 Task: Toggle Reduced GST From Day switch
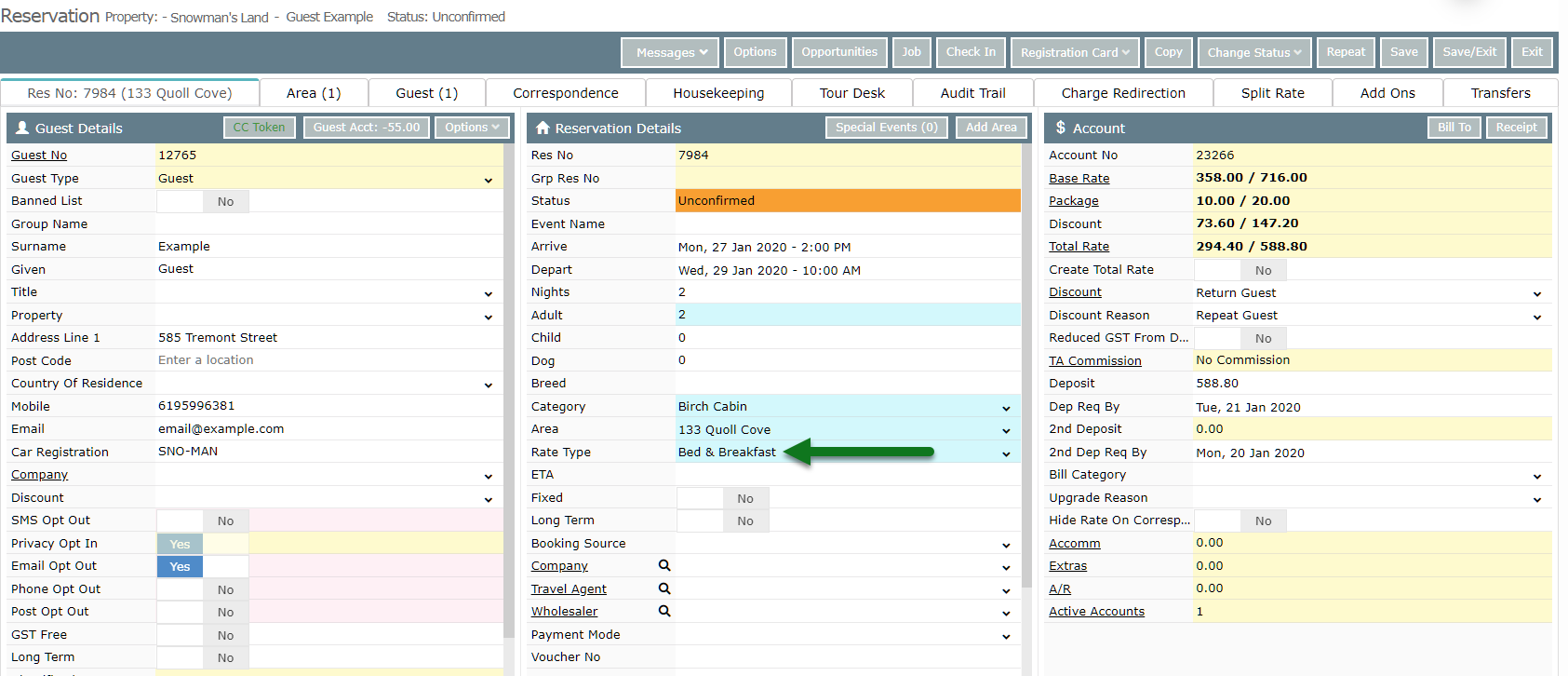coord(1240,338)
